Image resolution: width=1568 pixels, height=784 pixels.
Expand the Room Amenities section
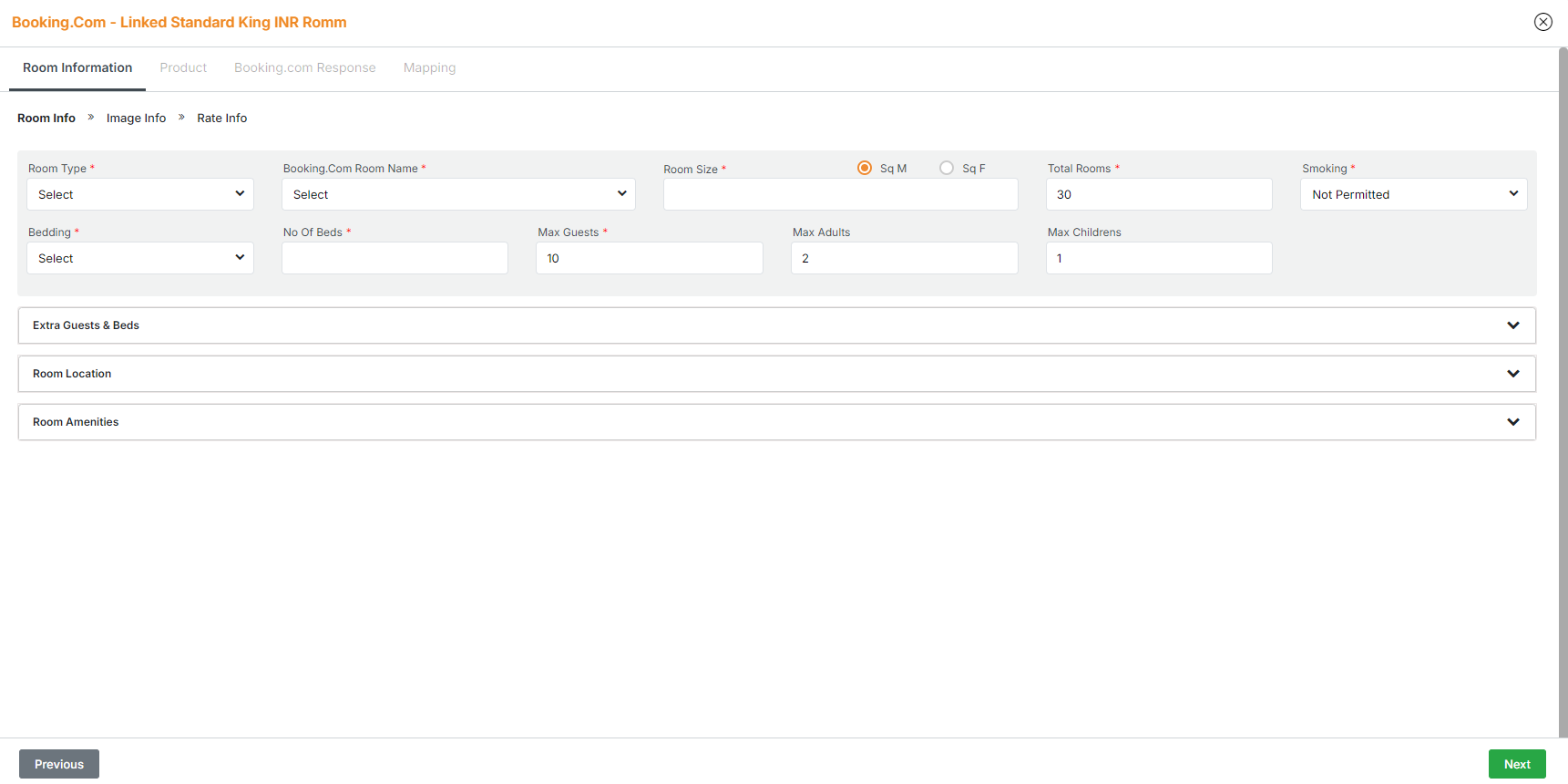776,422
